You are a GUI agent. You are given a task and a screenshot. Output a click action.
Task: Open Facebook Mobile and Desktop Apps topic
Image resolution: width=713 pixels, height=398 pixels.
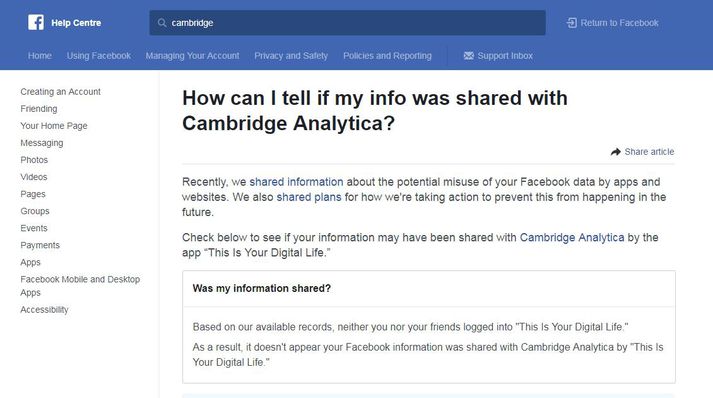click(x=80, y=286)
